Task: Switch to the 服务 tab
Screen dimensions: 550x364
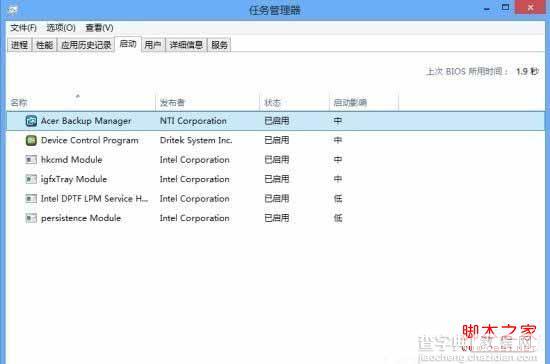Action: (219, 45)
